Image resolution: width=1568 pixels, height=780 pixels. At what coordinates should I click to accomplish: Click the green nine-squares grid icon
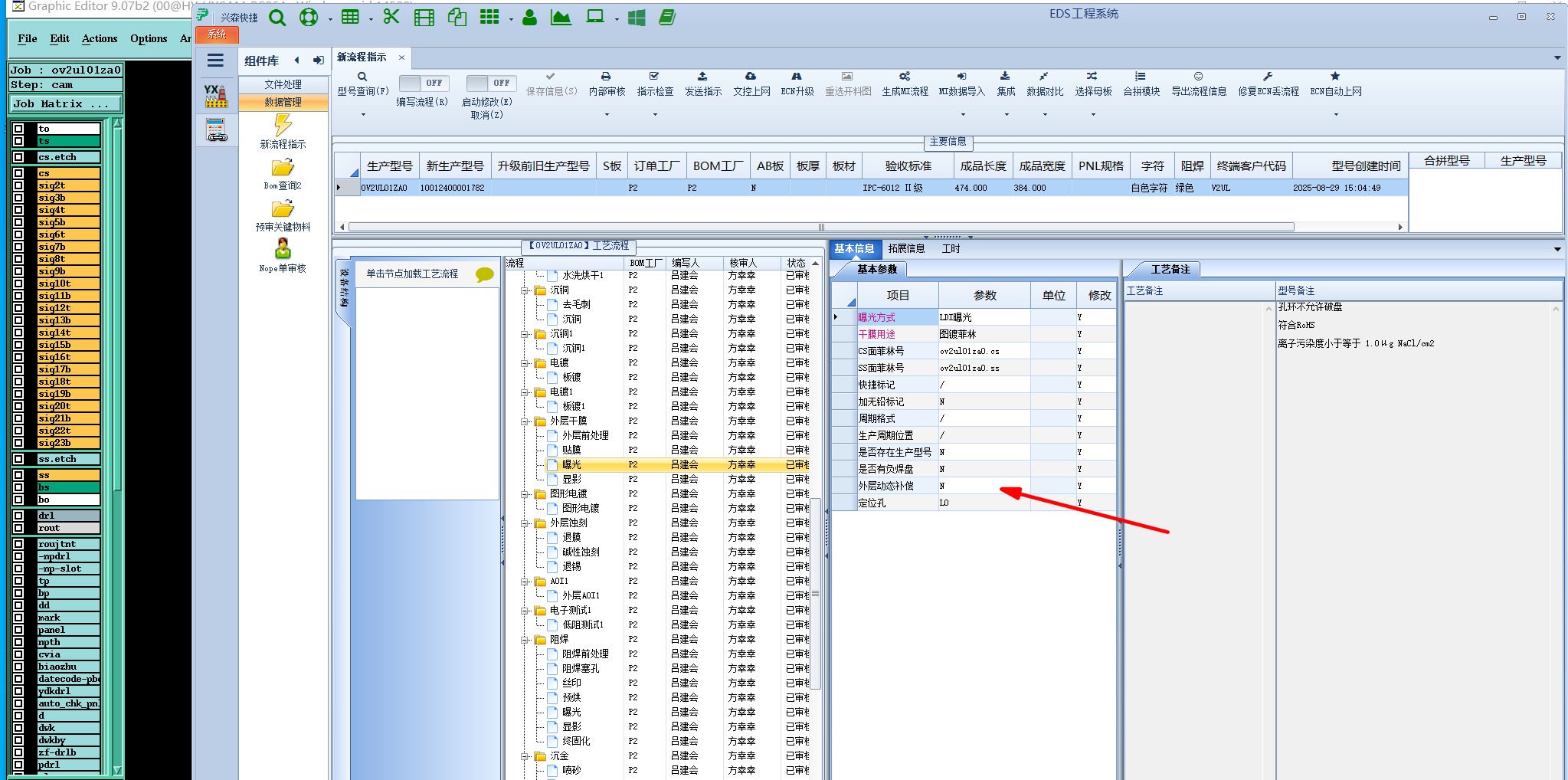click(489, 17)
